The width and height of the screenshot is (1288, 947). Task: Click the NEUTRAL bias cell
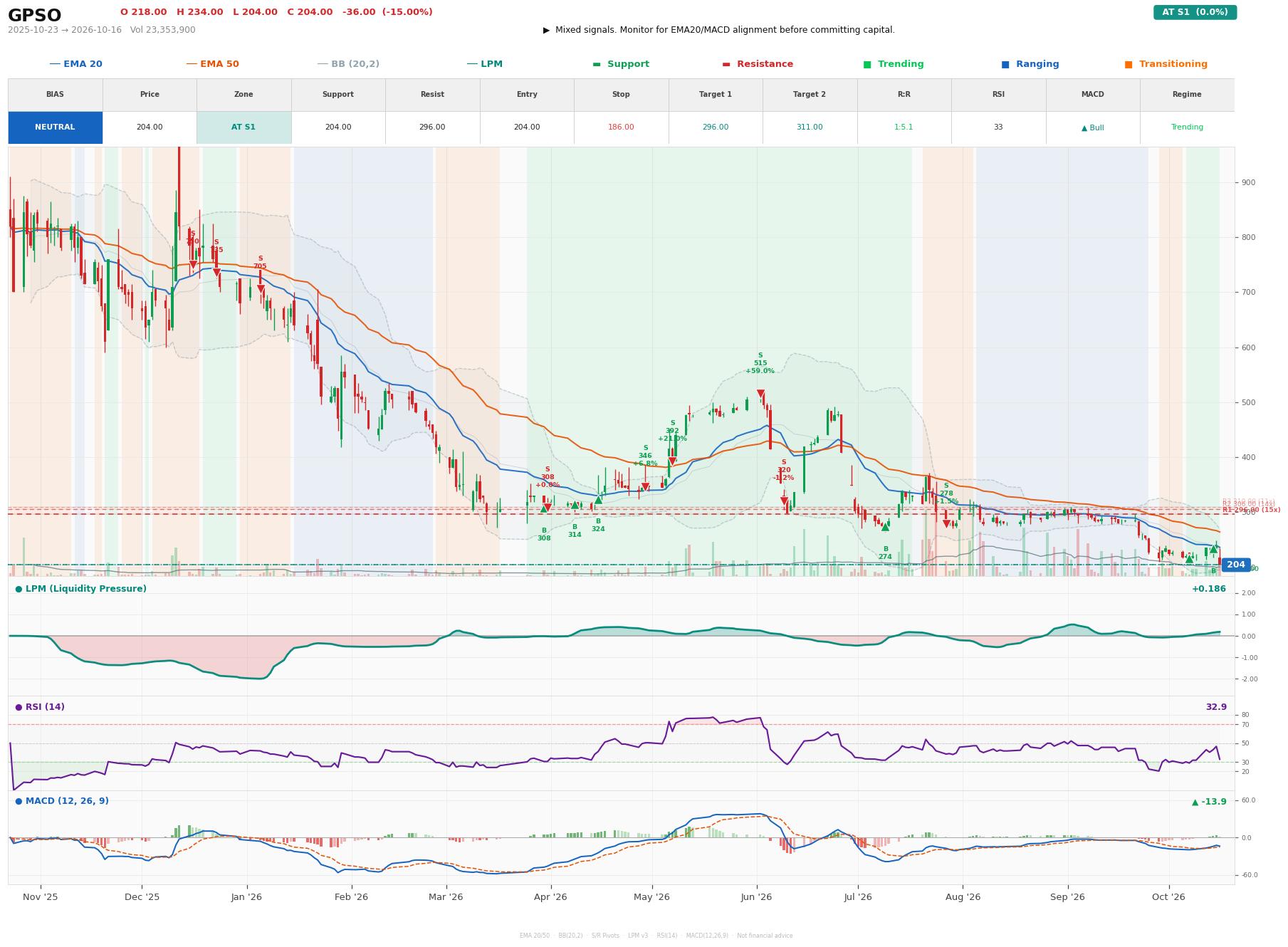click(55, 127)
